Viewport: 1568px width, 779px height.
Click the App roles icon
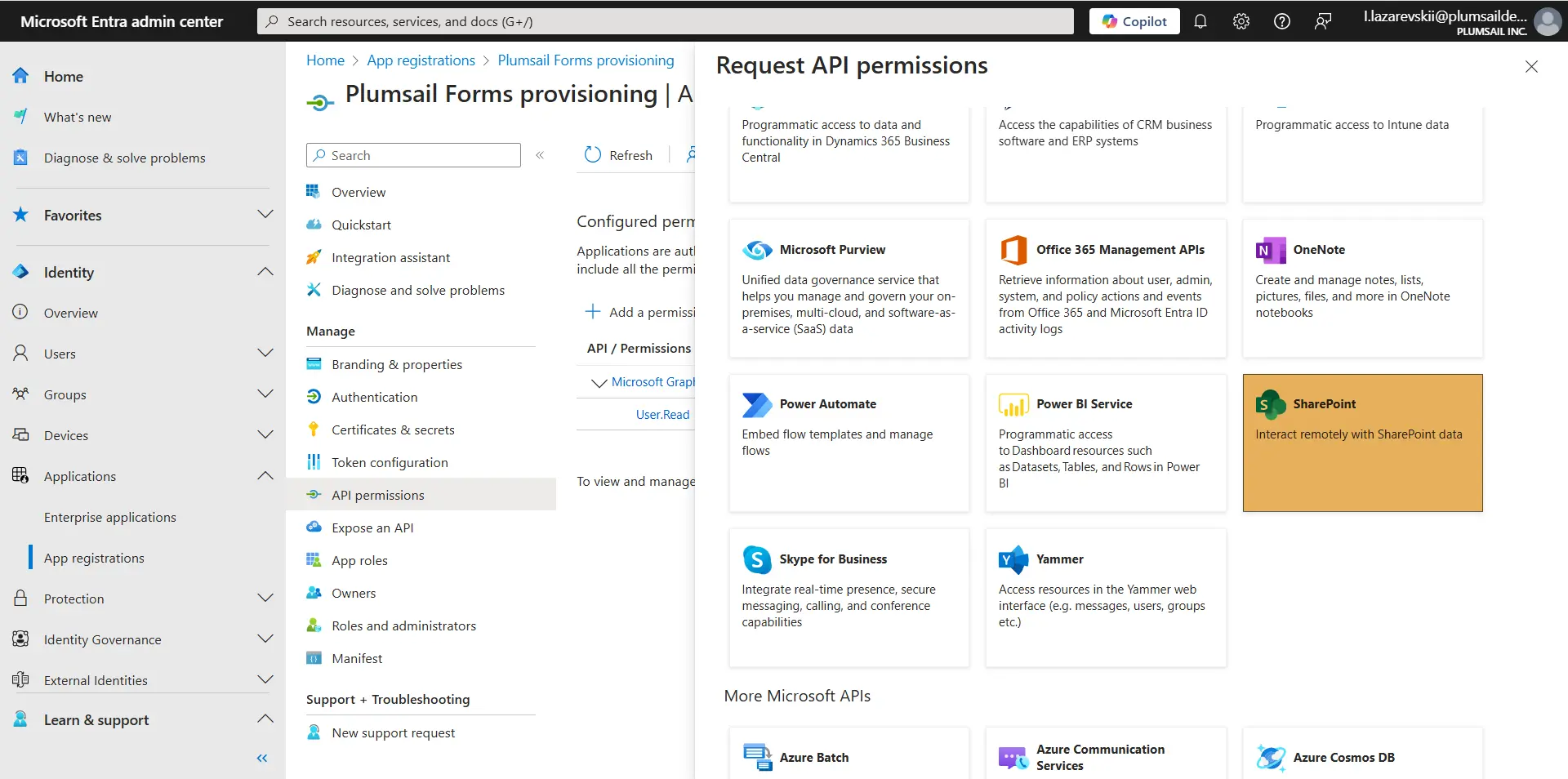tap(314, 560)
